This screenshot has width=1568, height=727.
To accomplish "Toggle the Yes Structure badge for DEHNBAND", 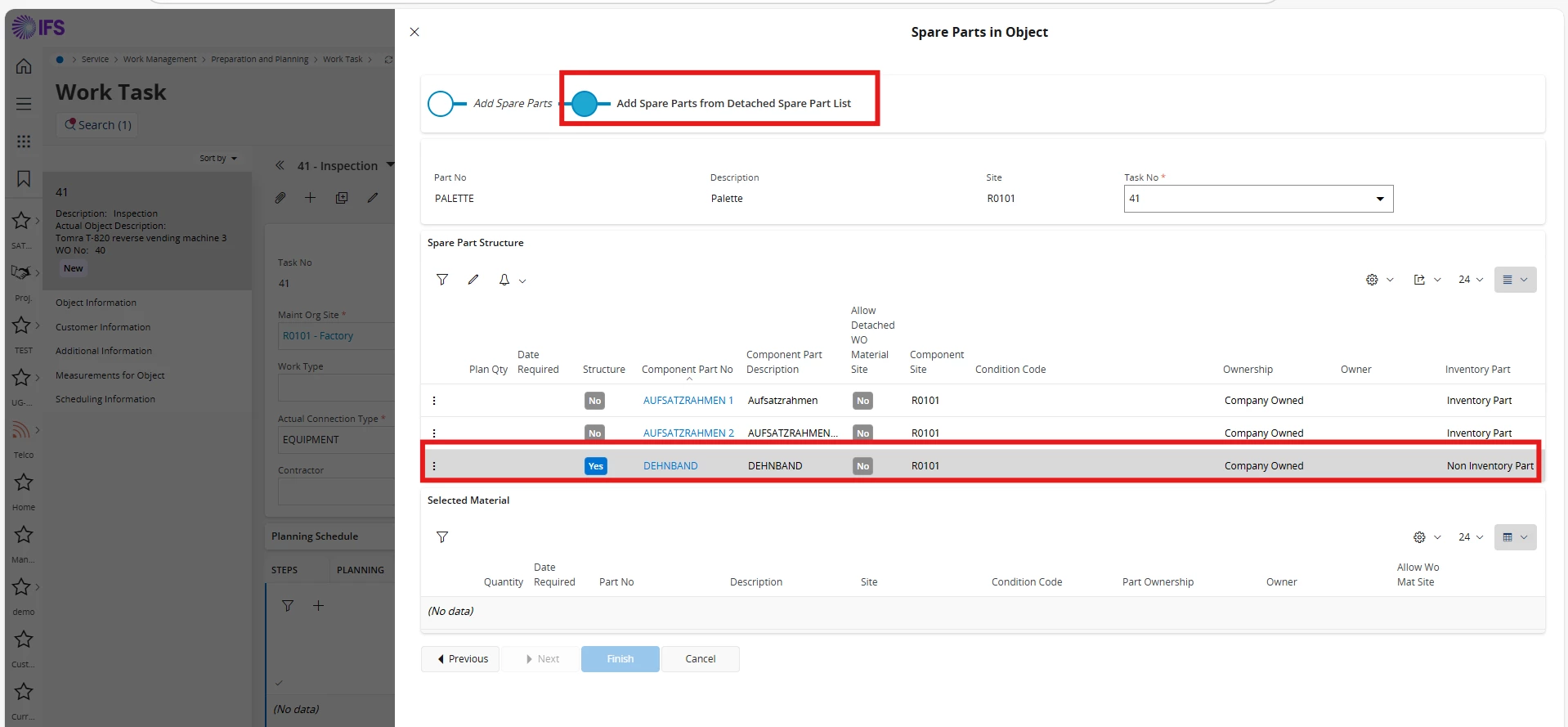I will coord(596,466).
